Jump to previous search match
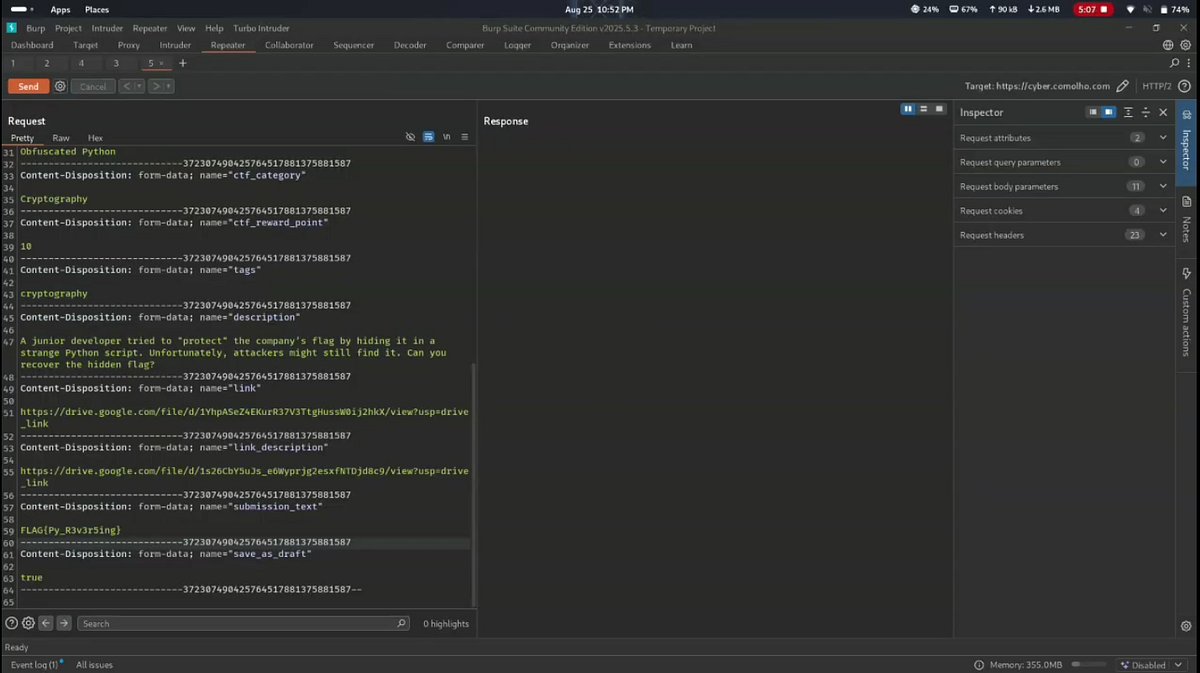This screenshot has width=1200, height=673. click(x=45, y=623)
